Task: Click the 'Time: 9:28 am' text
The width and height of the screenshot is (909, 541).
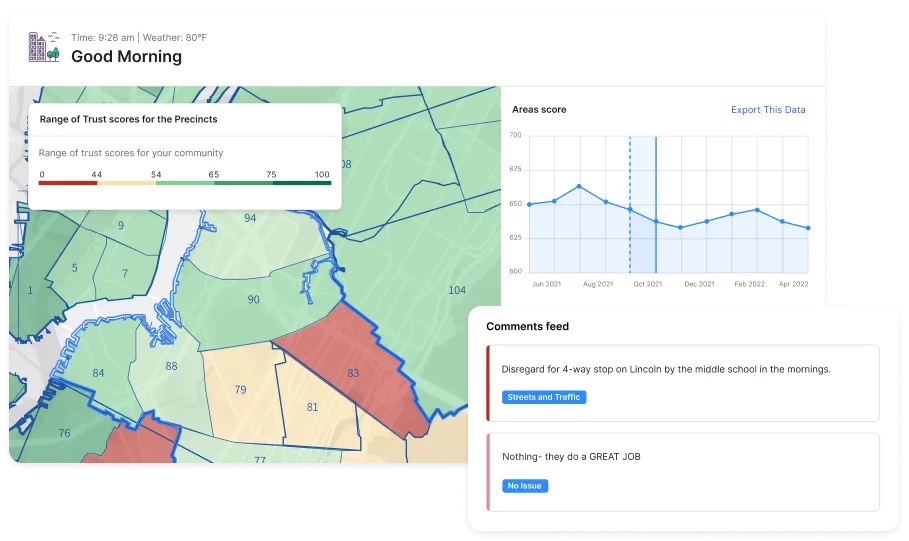Action: (103, 38)
